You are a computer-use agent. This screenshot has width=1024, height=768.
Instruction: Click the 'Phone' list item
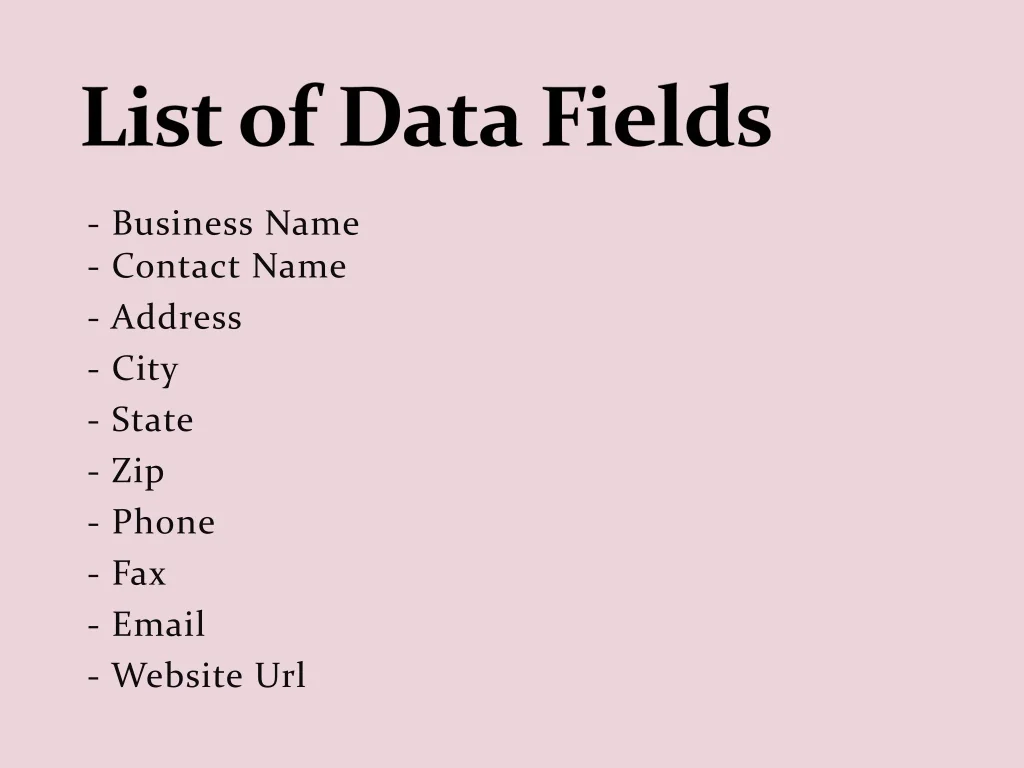(x=163, y=522)
